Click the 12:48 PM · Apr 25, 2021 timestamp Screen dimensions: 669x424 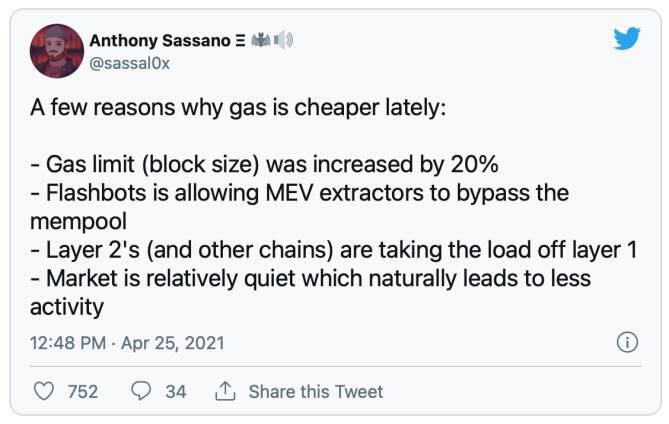[127, 342]
